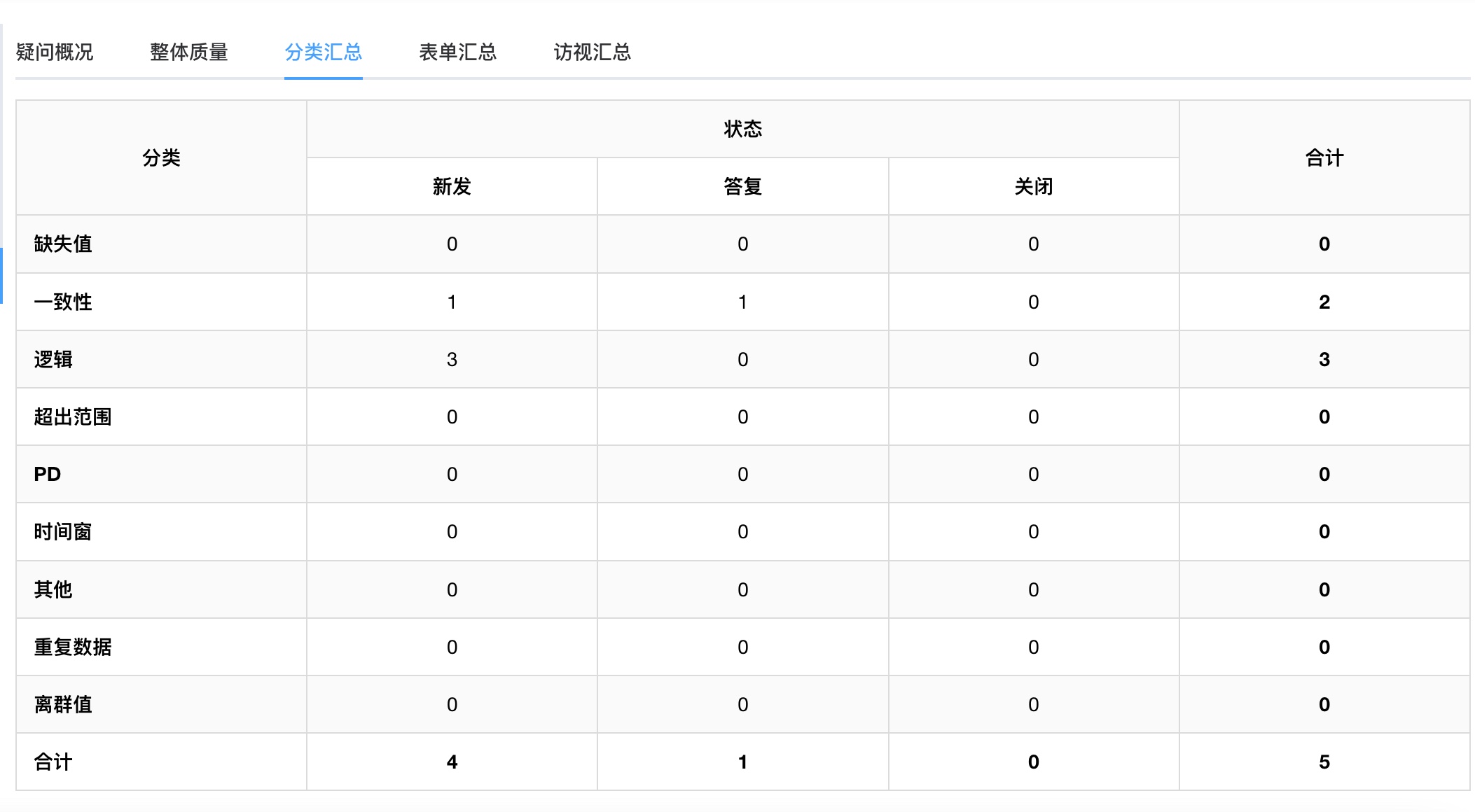Image resolution: width=1475 pixels, height=812 pixels.
Task: Switch to the 表单汇总 tab
Action: (x=457, y=52)
